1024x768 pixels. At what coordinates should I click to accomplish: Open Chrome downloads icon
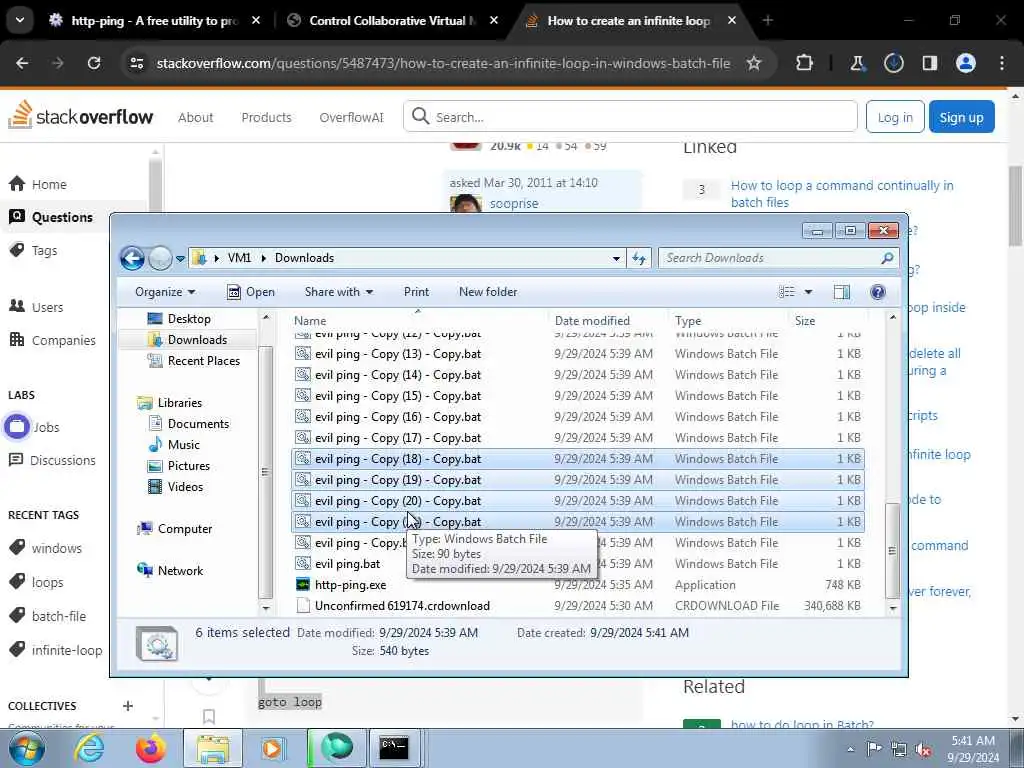click(893, 63)
